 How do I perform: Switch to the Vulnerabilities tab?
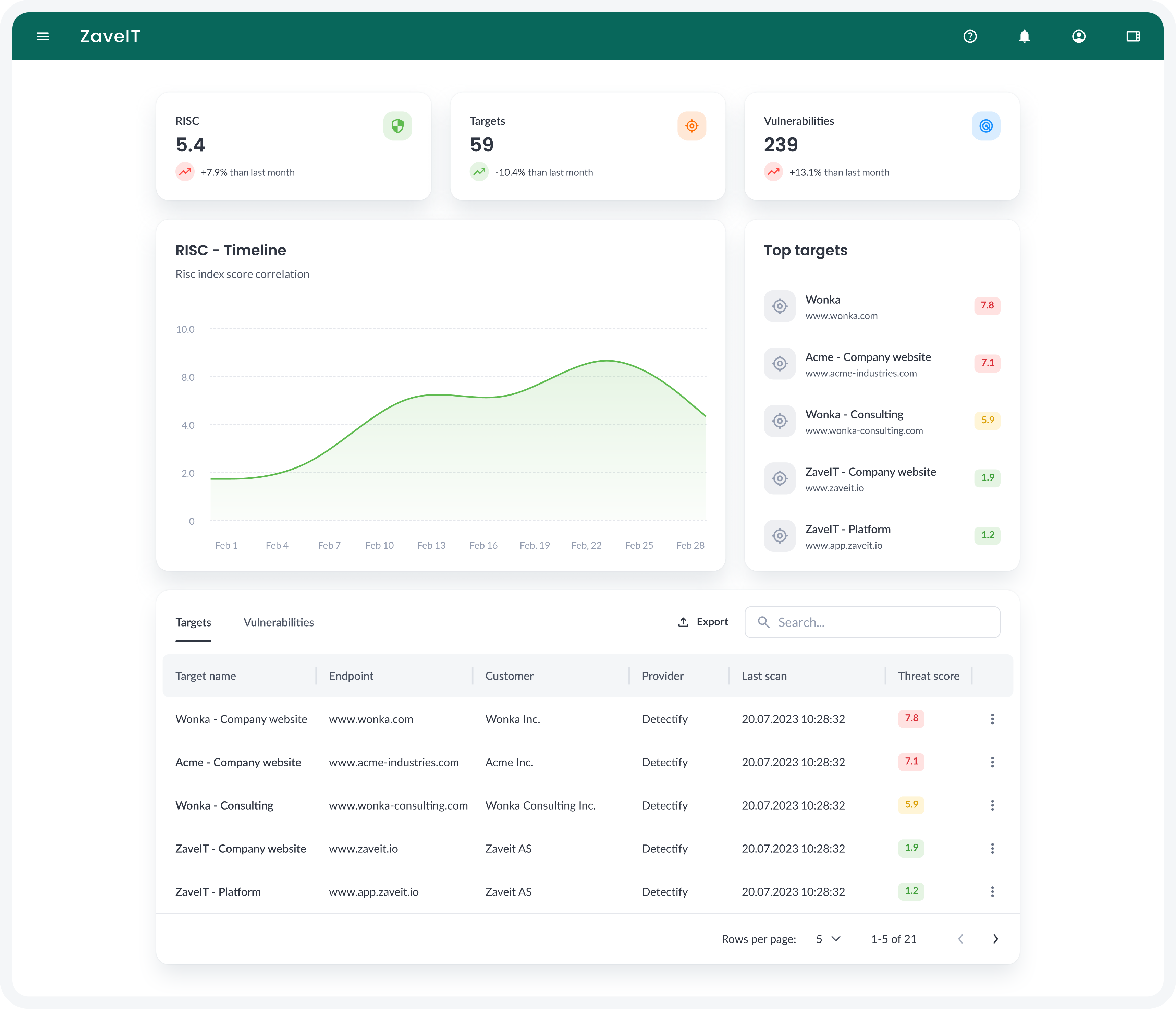(279, 622)
